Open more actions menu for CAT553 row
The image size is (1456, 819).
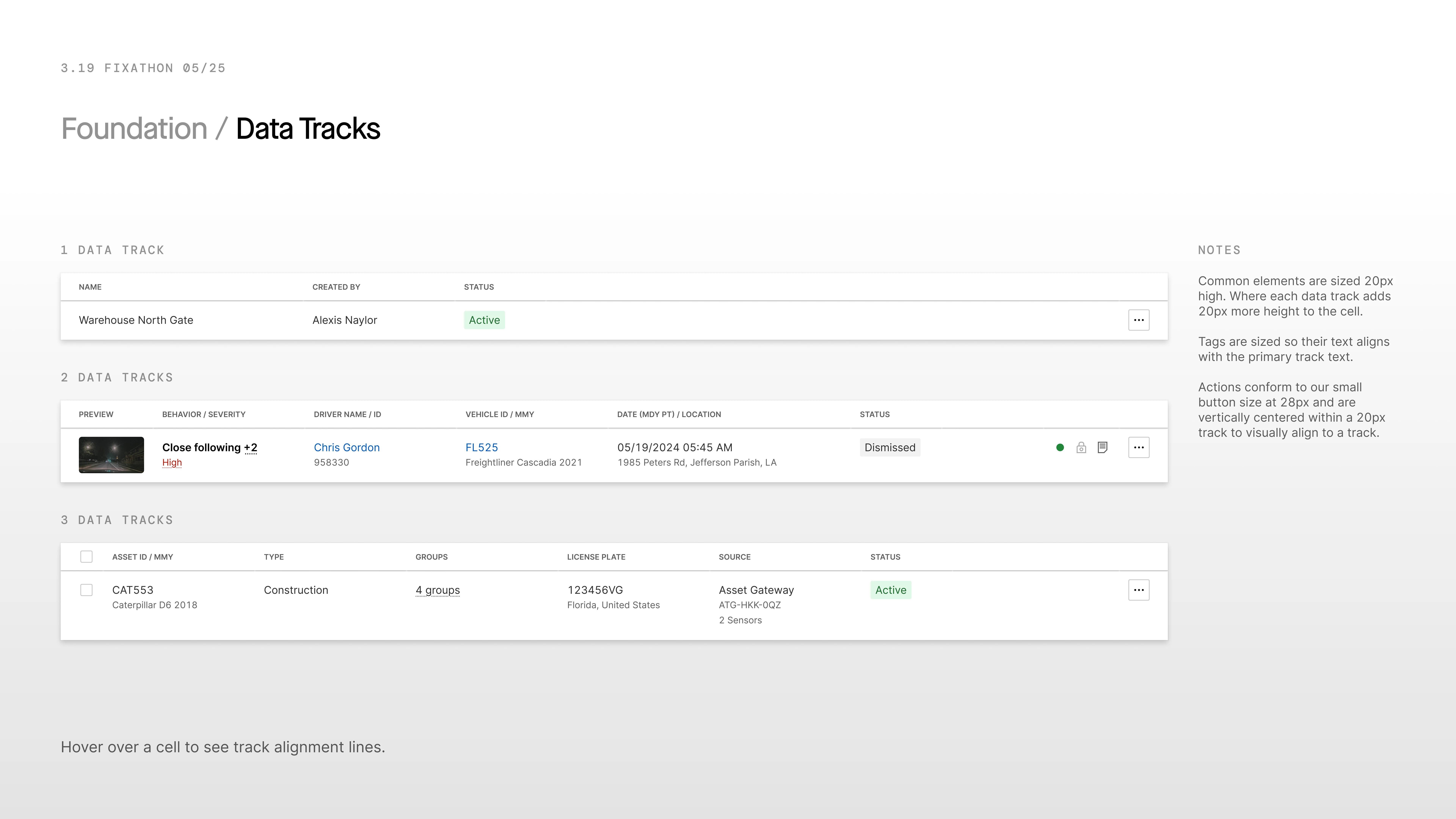coord(1138,590)
